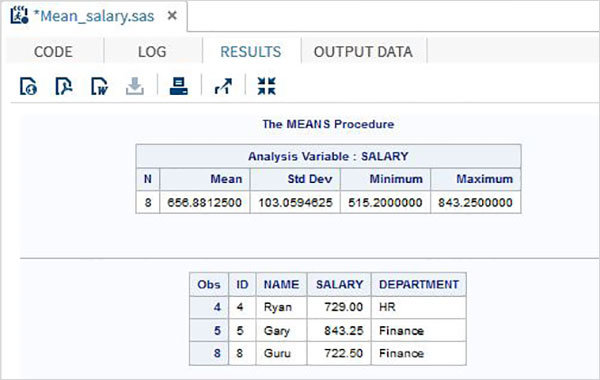The image size is (600, 380).
Task: Switch to the CODE tab
Action: (53, 52)
